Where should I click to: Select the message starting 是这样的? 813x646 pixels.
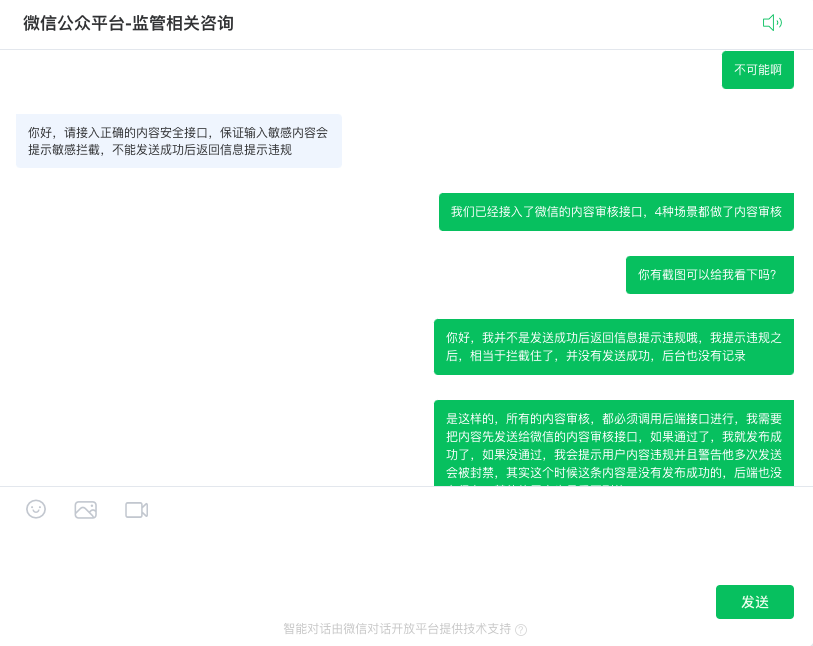(x=613, y=443)
